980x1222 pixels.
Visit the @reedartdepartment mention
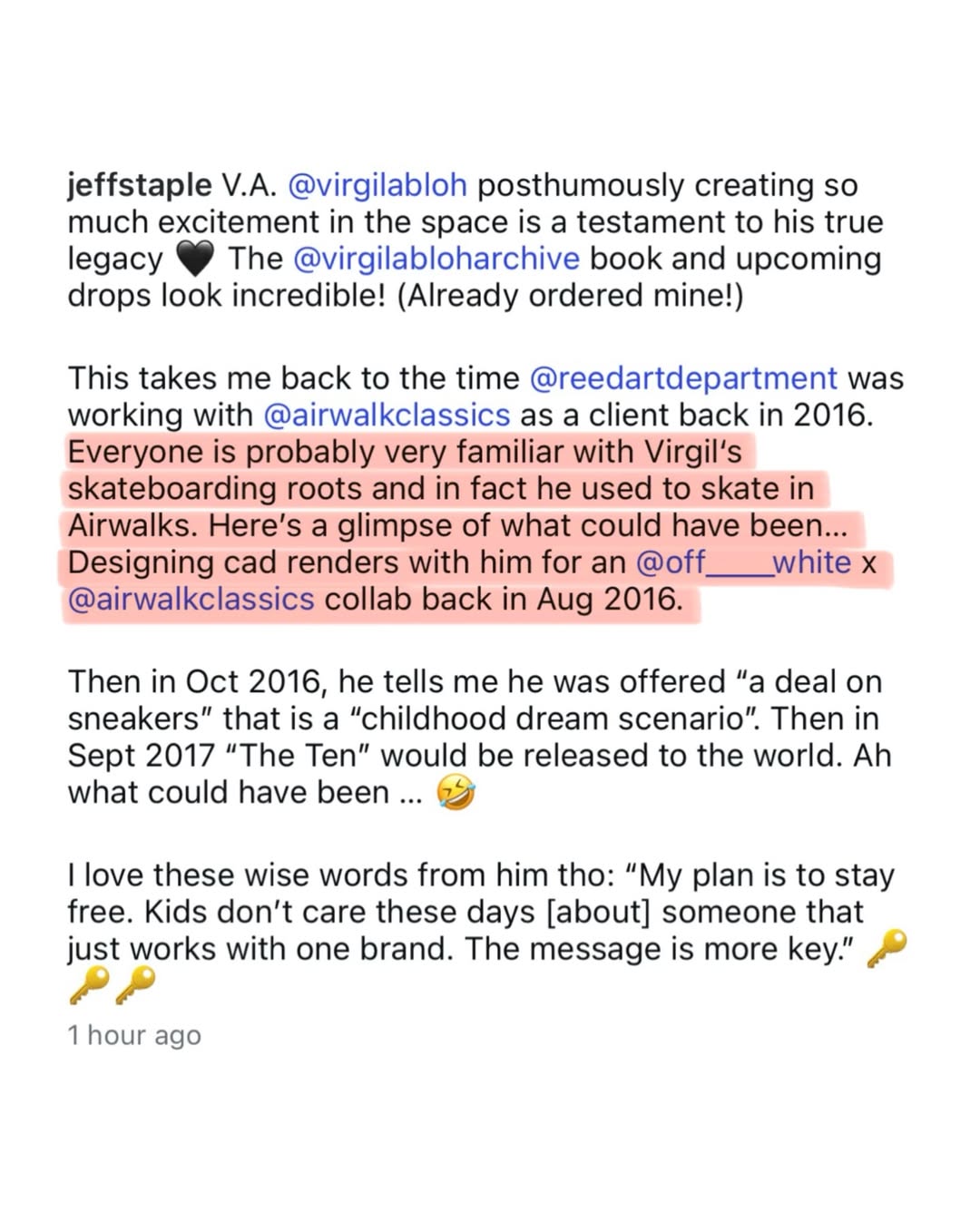(x=682, y=377)
